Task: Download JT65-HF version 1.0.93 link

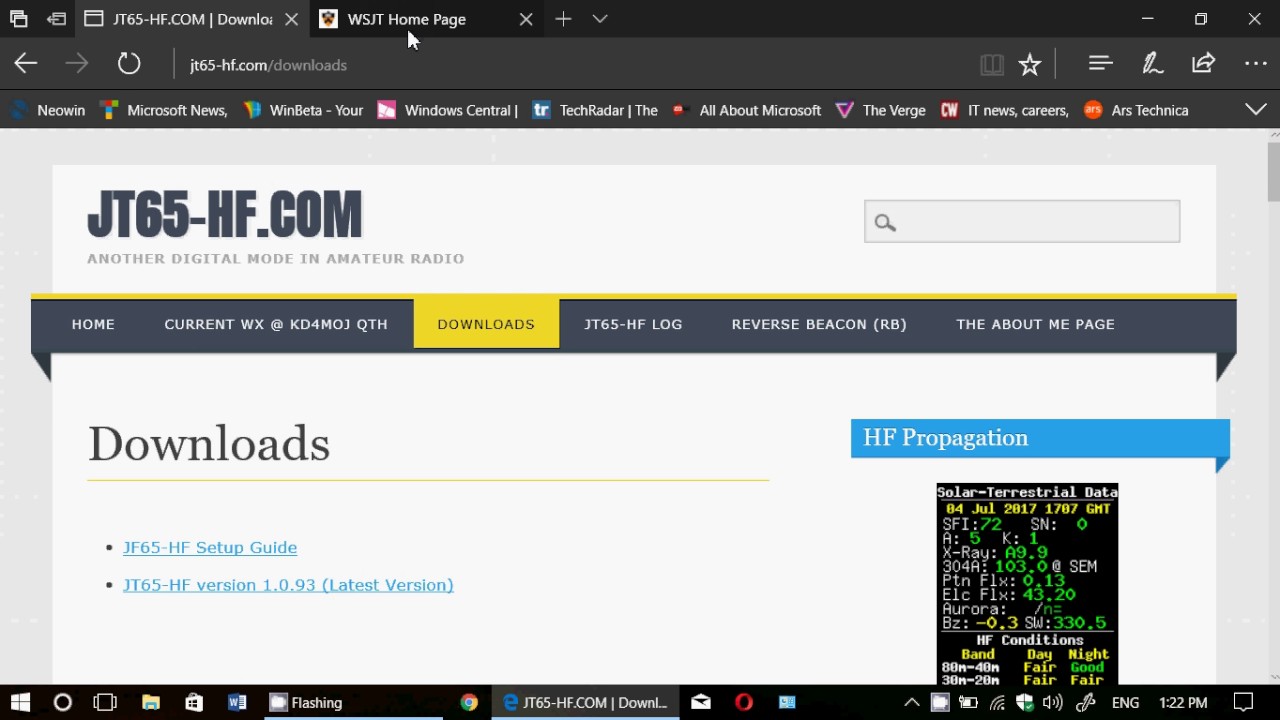Action: point(288,585)
